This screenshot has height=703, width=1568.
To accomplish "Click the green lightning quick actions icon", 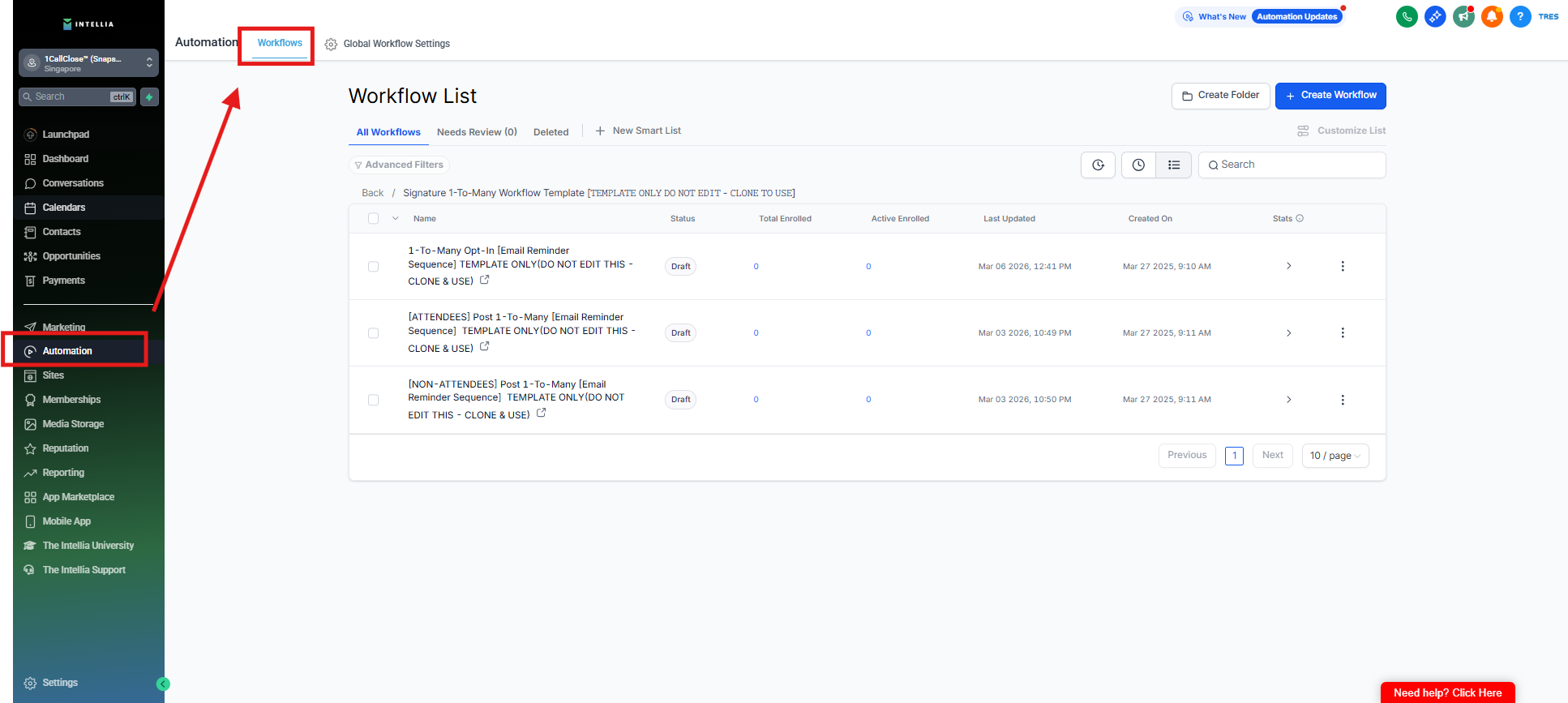I will (149, 97).
